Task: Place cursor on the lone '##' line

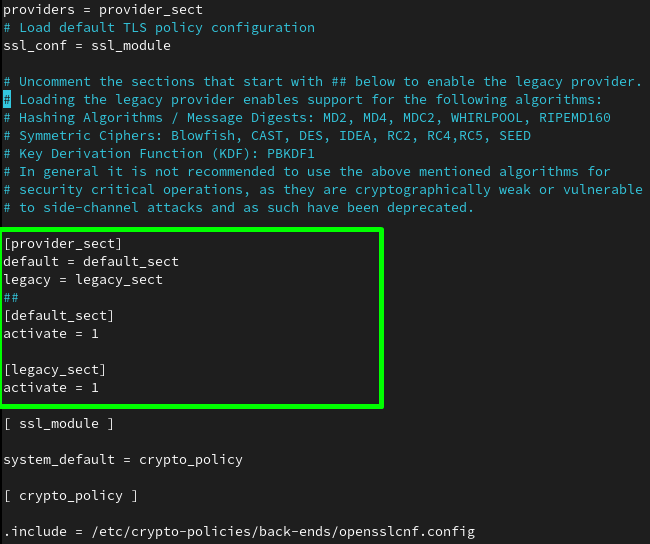Action: pos(11,297)
